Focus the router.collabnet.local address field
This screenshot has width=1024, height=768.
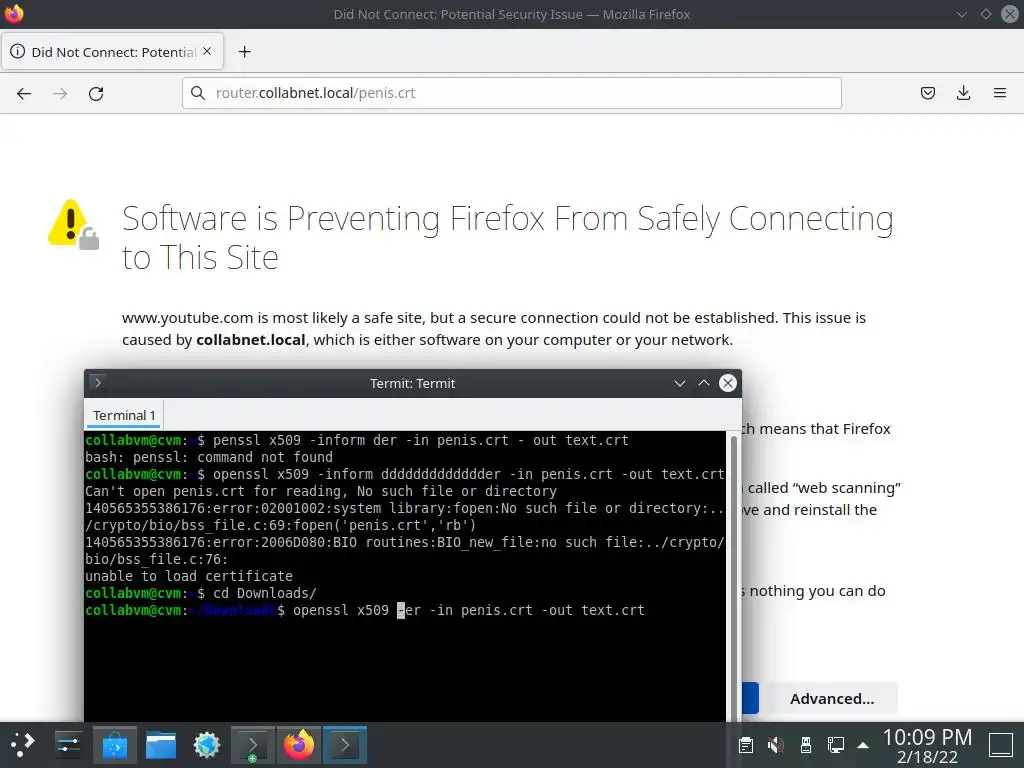(511, 93)
